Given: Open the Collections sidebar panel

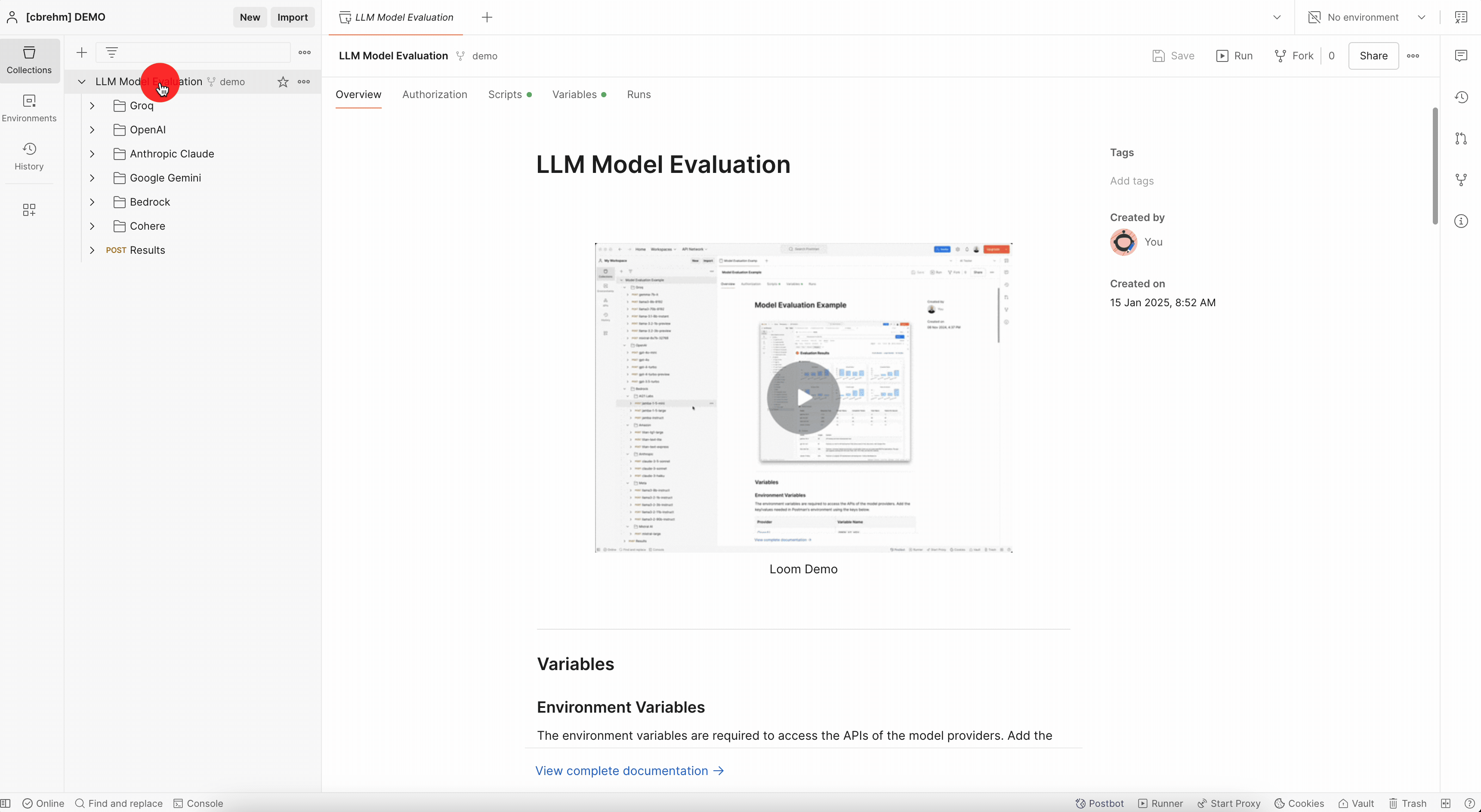Looking at the screenshot, I should (29, 60).
